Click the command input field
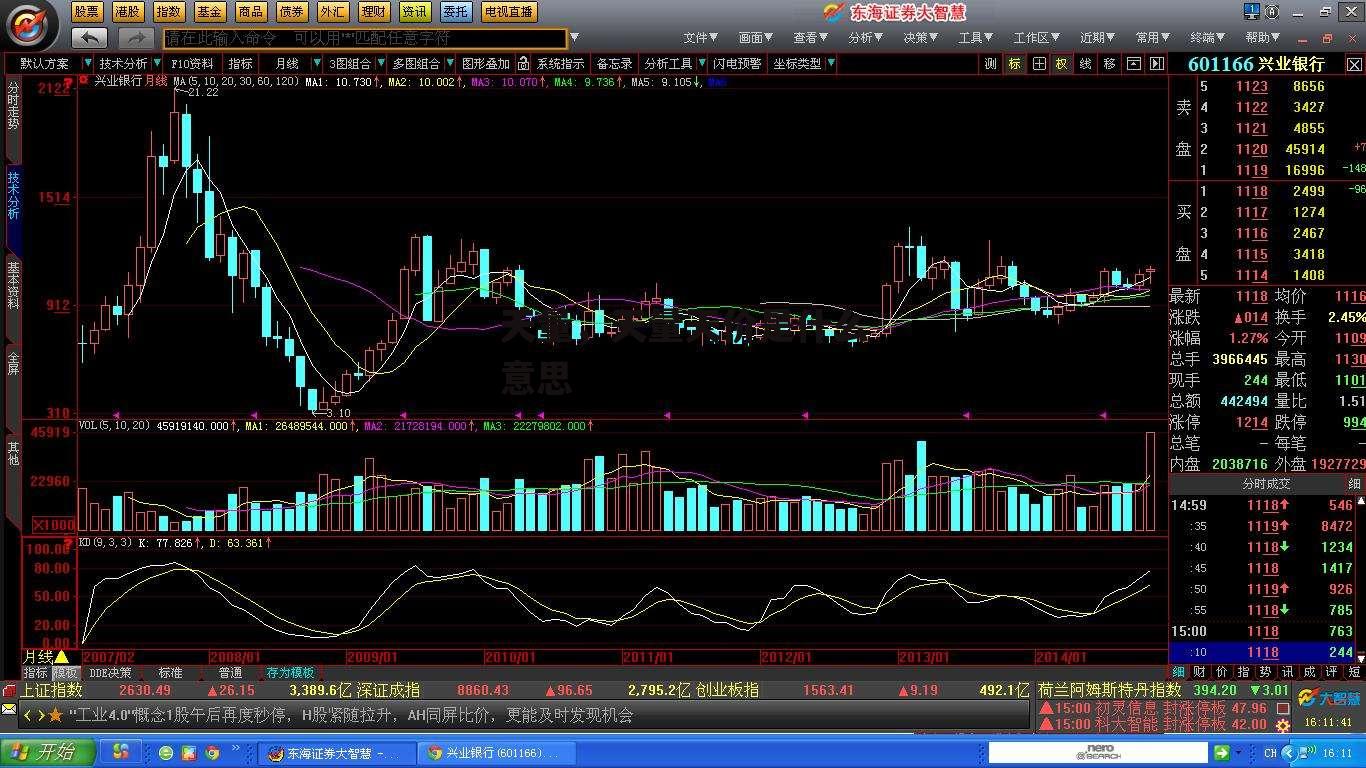Image resolution: width=1366 pixels, height=768 pixels. click(x=365, y=38)
